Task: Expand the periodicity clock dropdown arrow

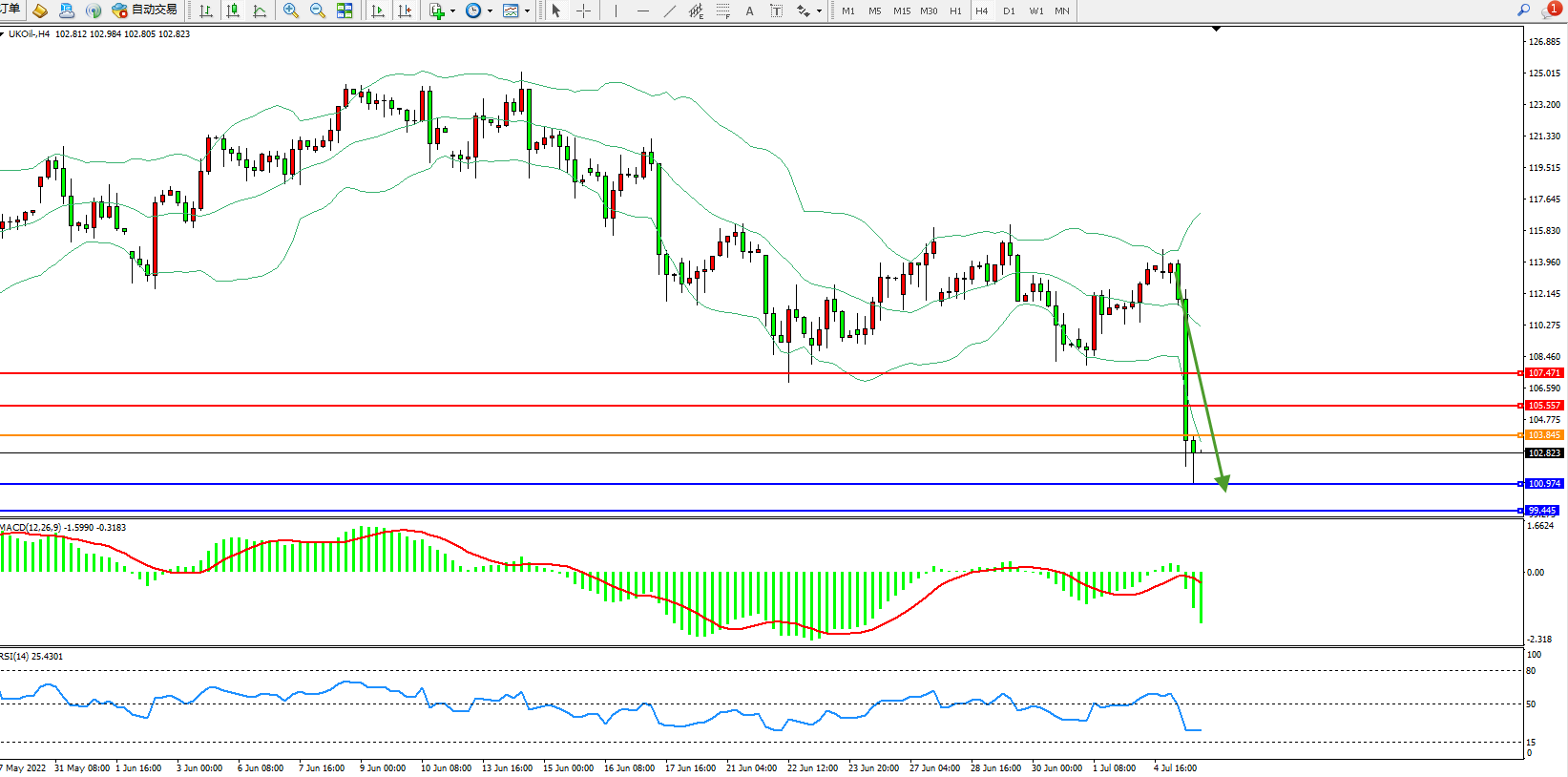Action: tap(491, 11)
